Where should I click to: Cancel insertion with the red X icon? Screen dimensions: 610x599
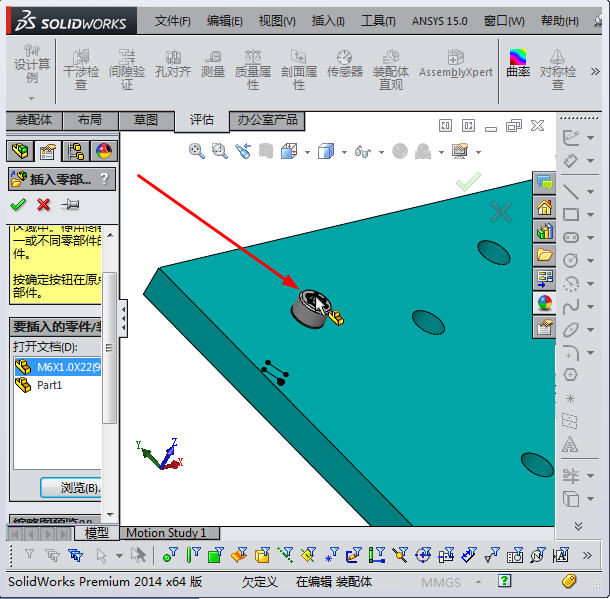43,205
